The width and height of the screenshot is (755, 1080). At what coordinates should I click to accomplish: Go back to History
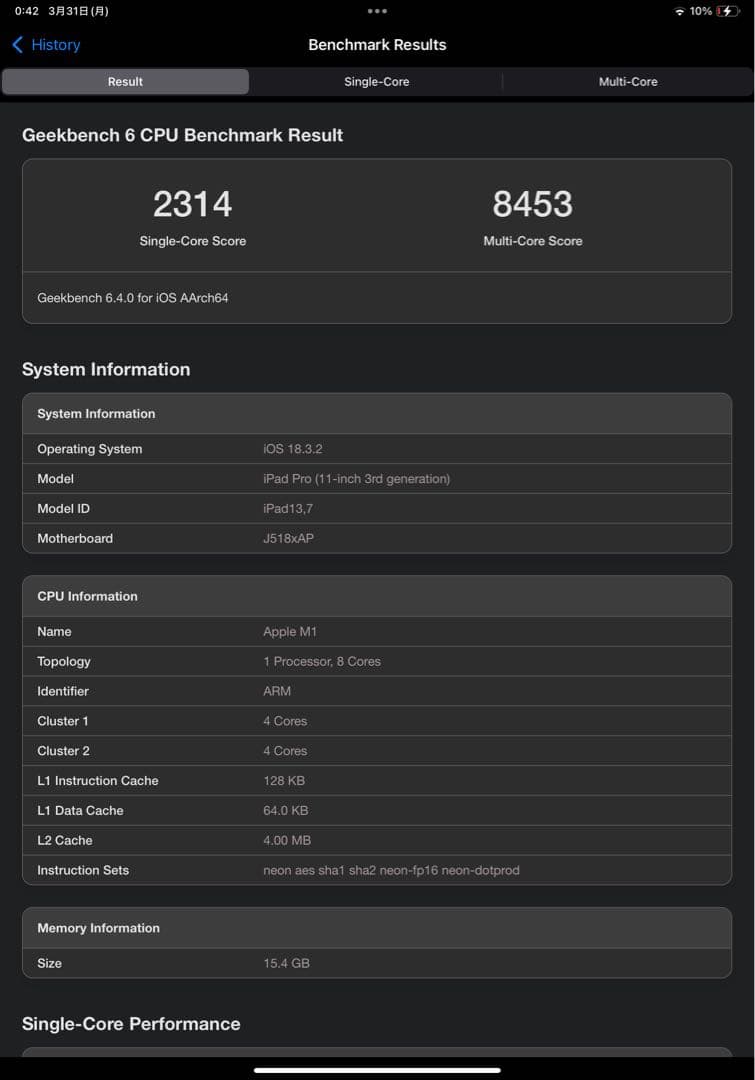(x=46, y=45)
